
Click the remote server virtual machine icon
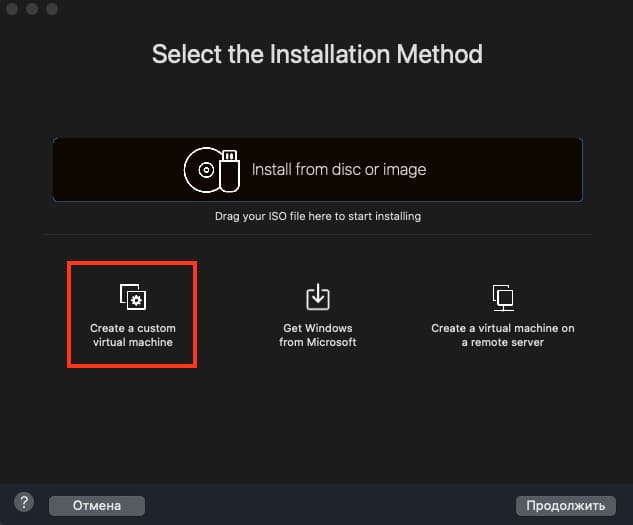503,297
